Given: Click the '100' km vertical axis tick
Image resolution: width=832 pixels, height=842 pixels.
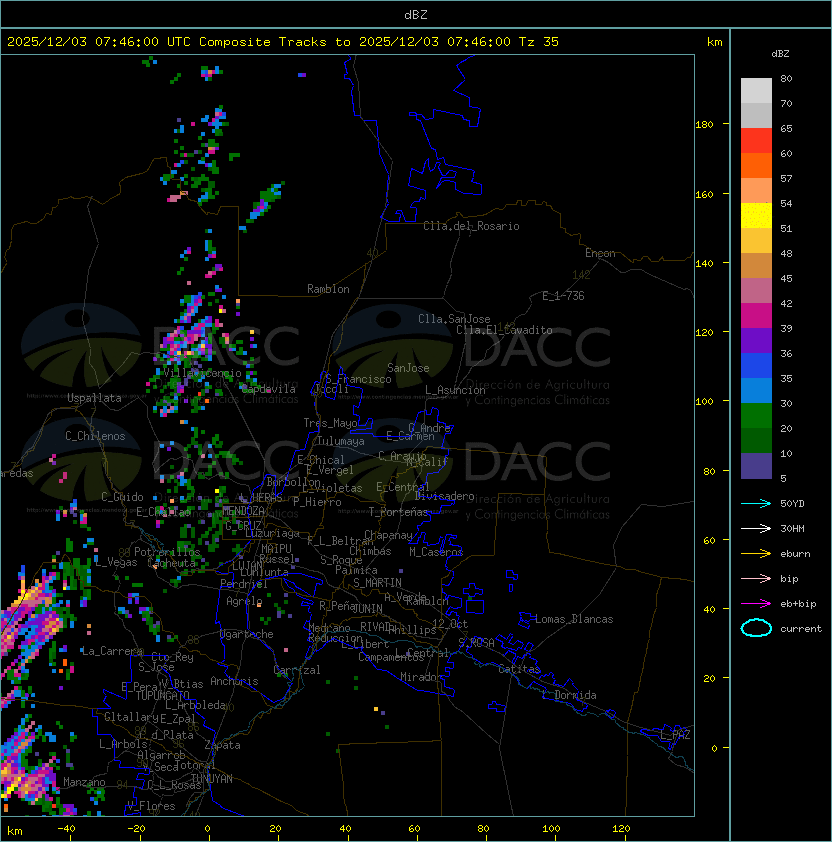Looking at the screenshot, I should pos(704,401).
